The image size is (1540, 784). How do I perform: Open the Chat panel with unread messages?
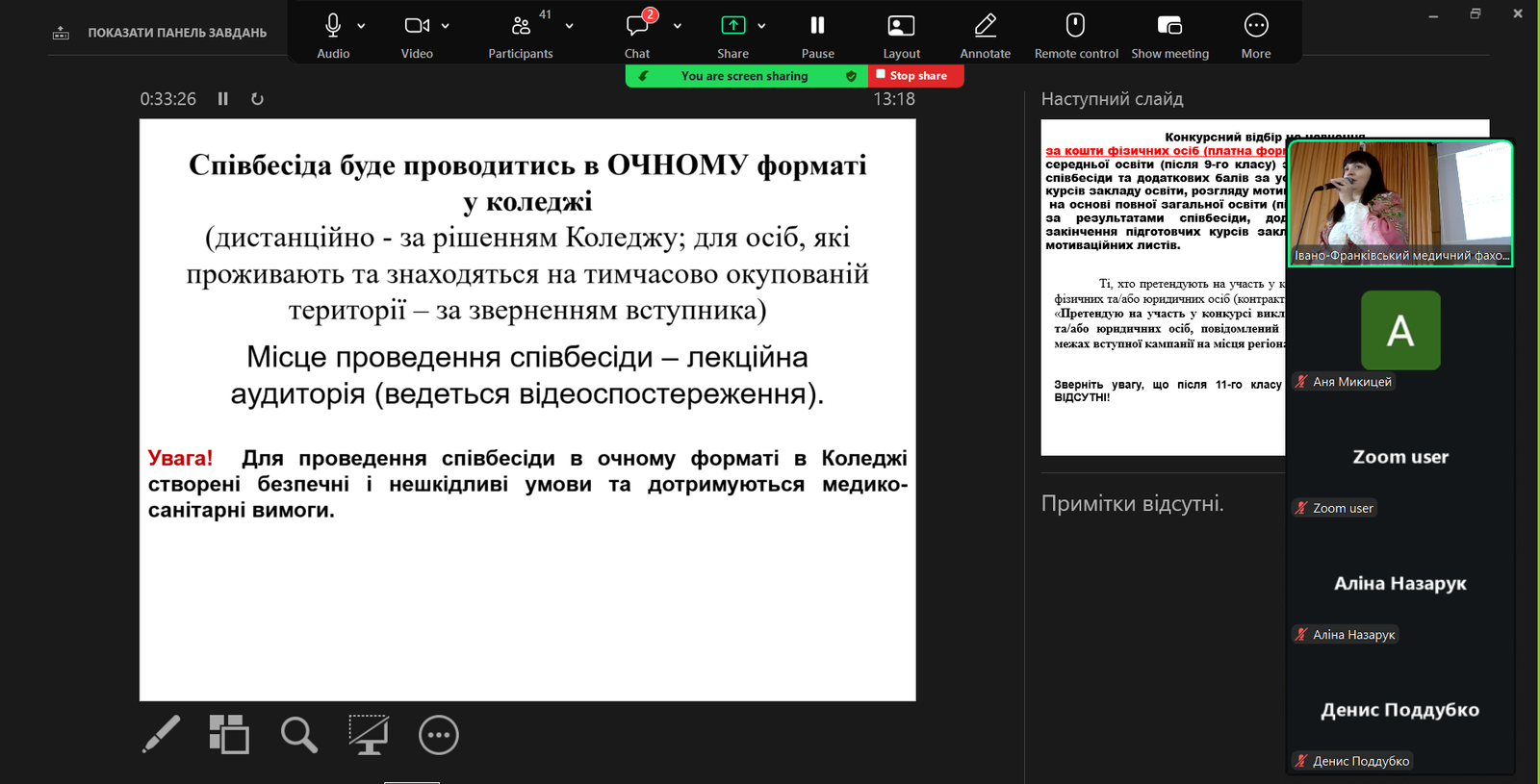pos(637,26)
